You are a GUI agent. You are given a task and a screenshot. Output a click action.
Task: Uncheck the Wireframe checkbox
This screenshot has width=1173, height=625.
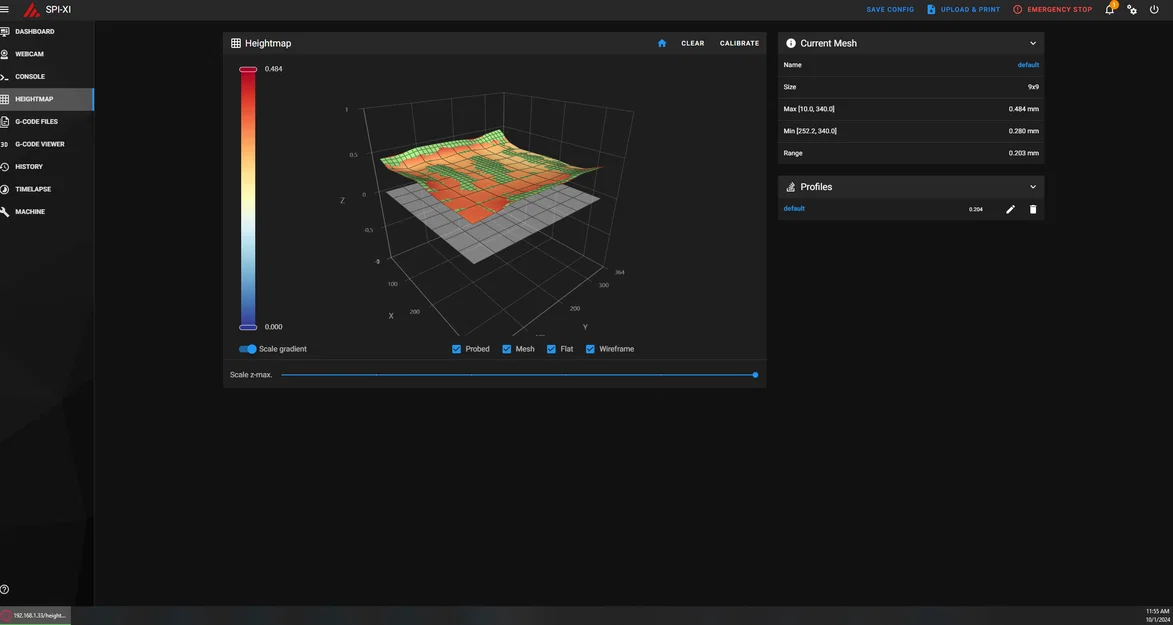tap(590, 349)
